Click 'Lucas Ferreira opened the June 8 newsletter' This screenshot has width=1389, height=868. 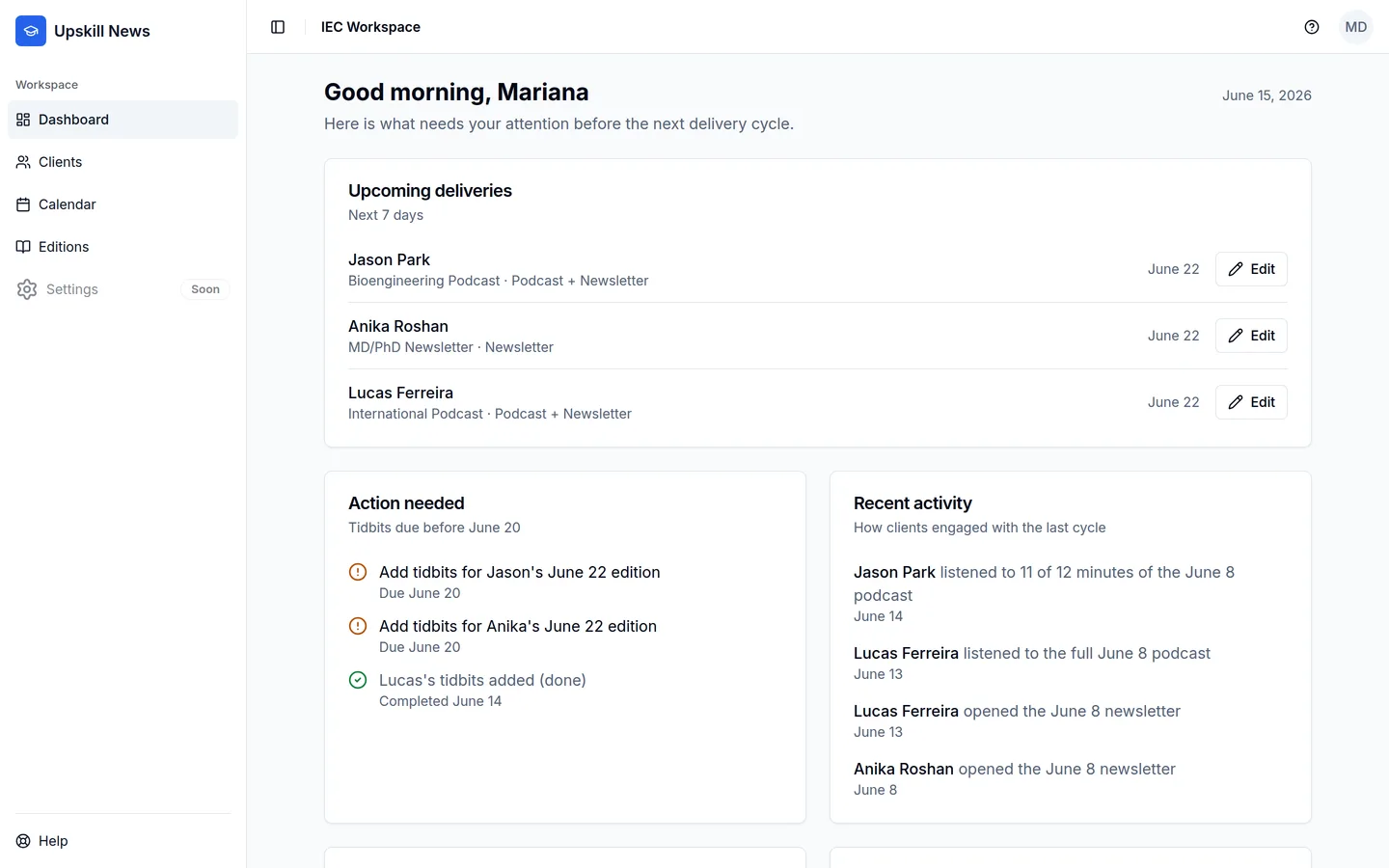click(1017, 711)
